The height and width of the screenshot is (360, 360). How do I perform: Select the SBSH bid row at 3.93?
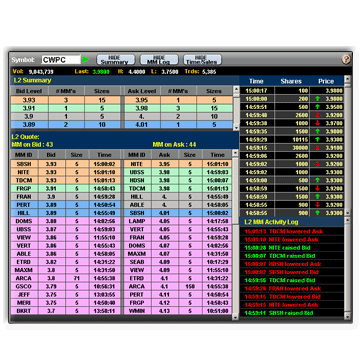click(66, 164)
